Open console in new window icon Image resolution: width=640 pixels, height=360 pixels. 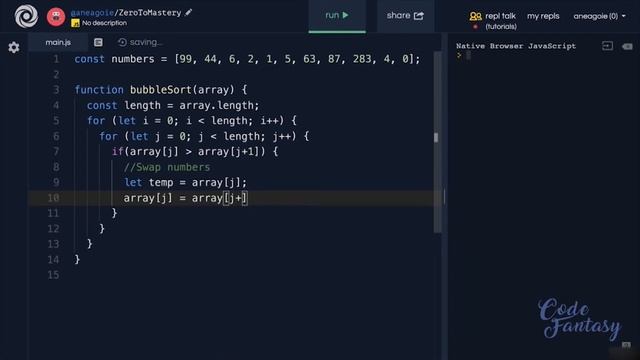pyautogui.click(x=607, y=46)
